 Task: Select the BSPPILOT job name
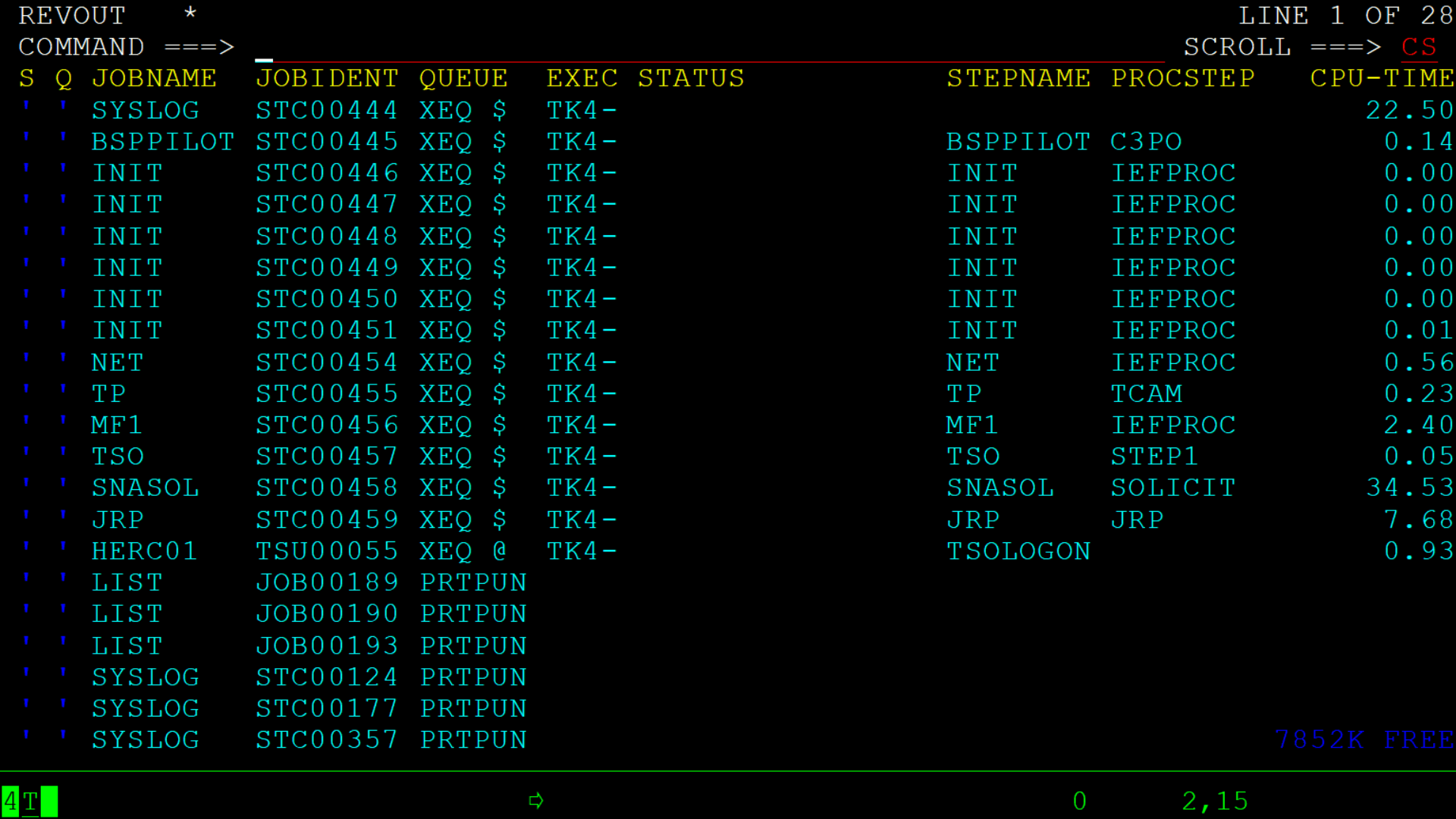coord(163,142)
